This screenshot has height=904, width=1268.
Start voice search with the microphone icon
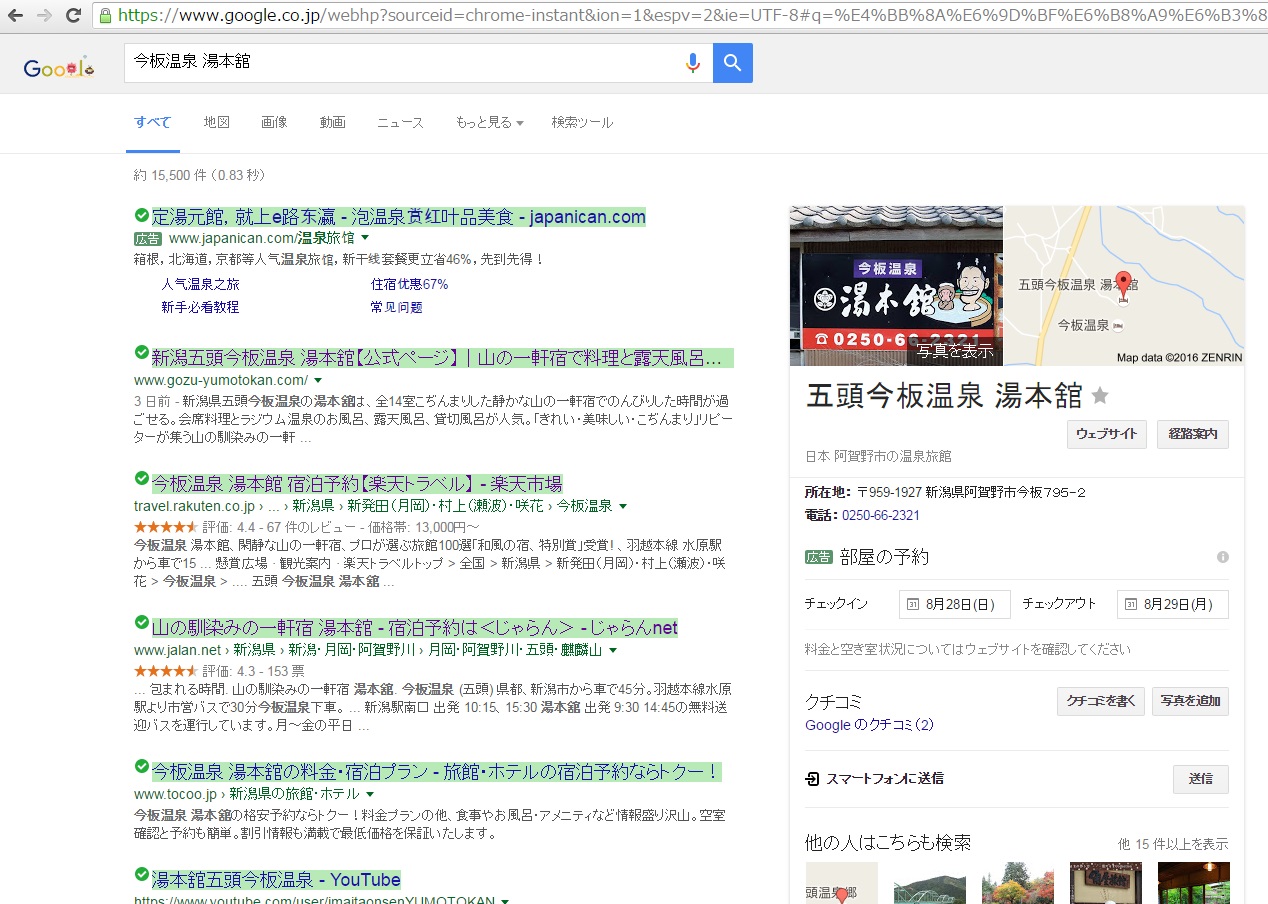coord(692,63)
